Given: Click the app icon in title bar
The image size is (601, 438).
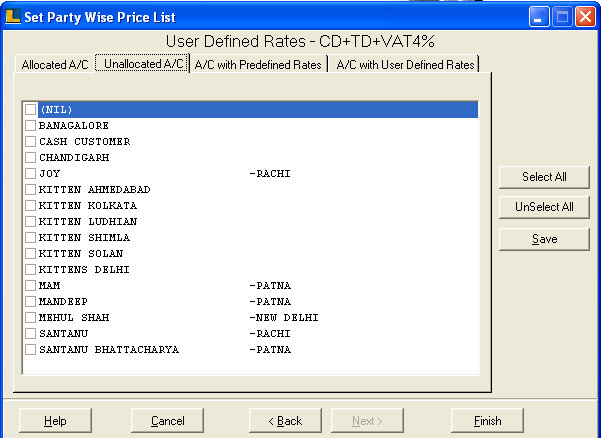Looking at the screenshot, I should pyautogui.click(x=13, y=16).
